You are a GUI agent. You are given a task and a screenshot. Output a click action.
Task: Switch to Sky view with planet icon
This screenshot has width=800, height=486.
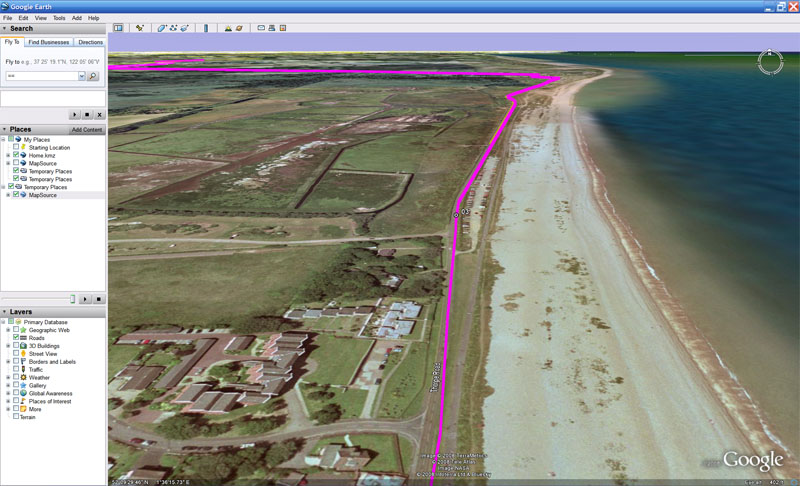coord(239,28)
